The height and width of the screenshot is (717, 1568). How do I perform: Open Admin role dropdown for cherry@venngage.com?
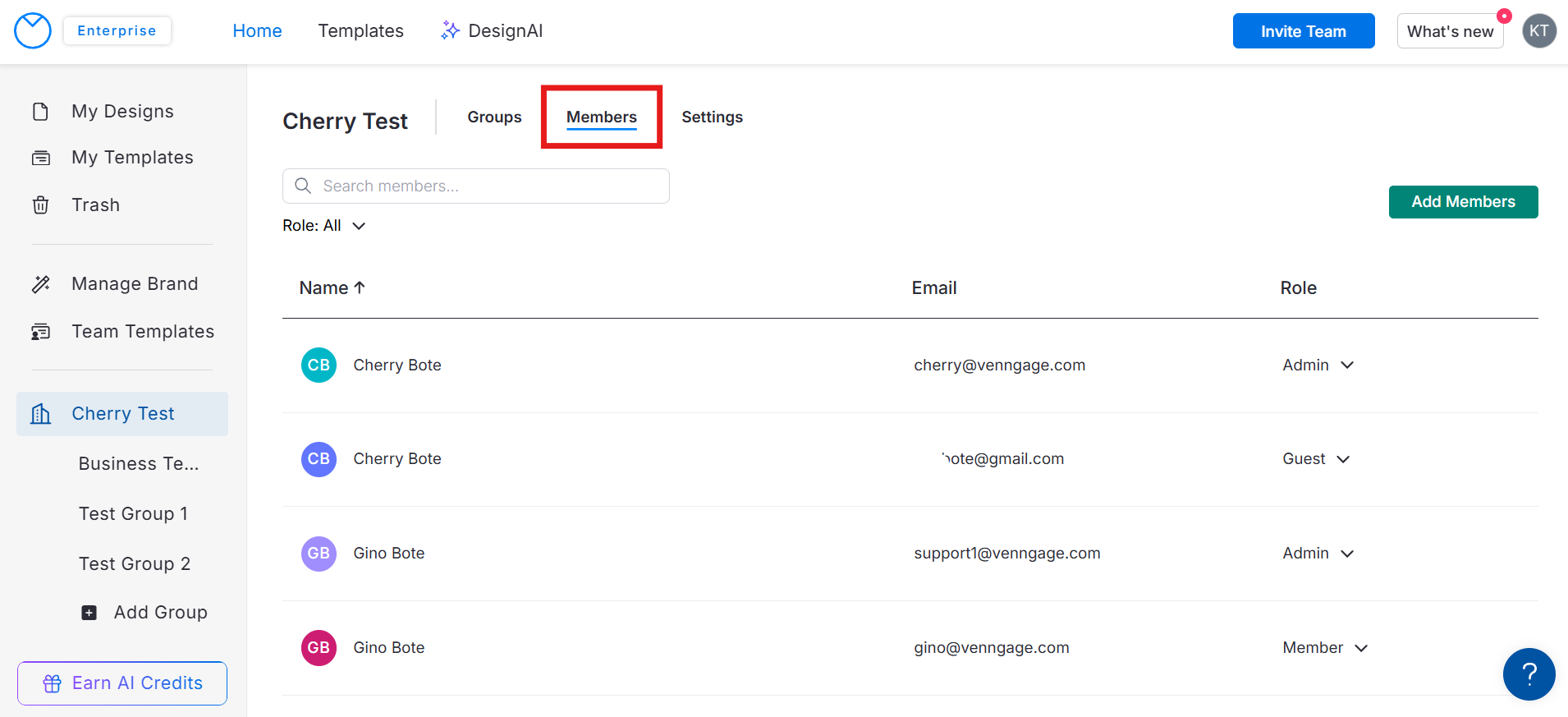[x=1318, y=365]
